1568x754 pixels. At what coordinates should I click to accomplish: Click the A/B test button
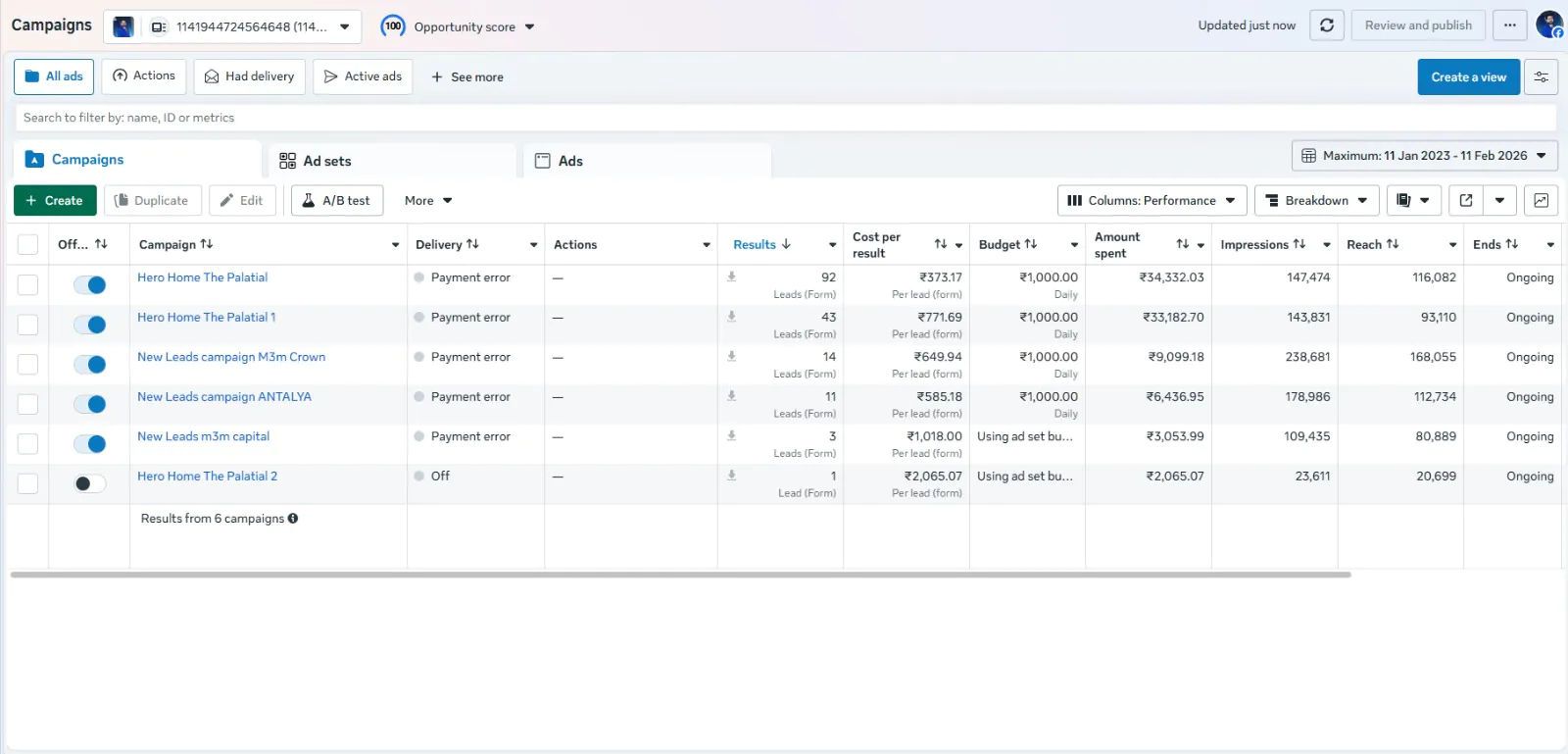click(x=337, y=200)
